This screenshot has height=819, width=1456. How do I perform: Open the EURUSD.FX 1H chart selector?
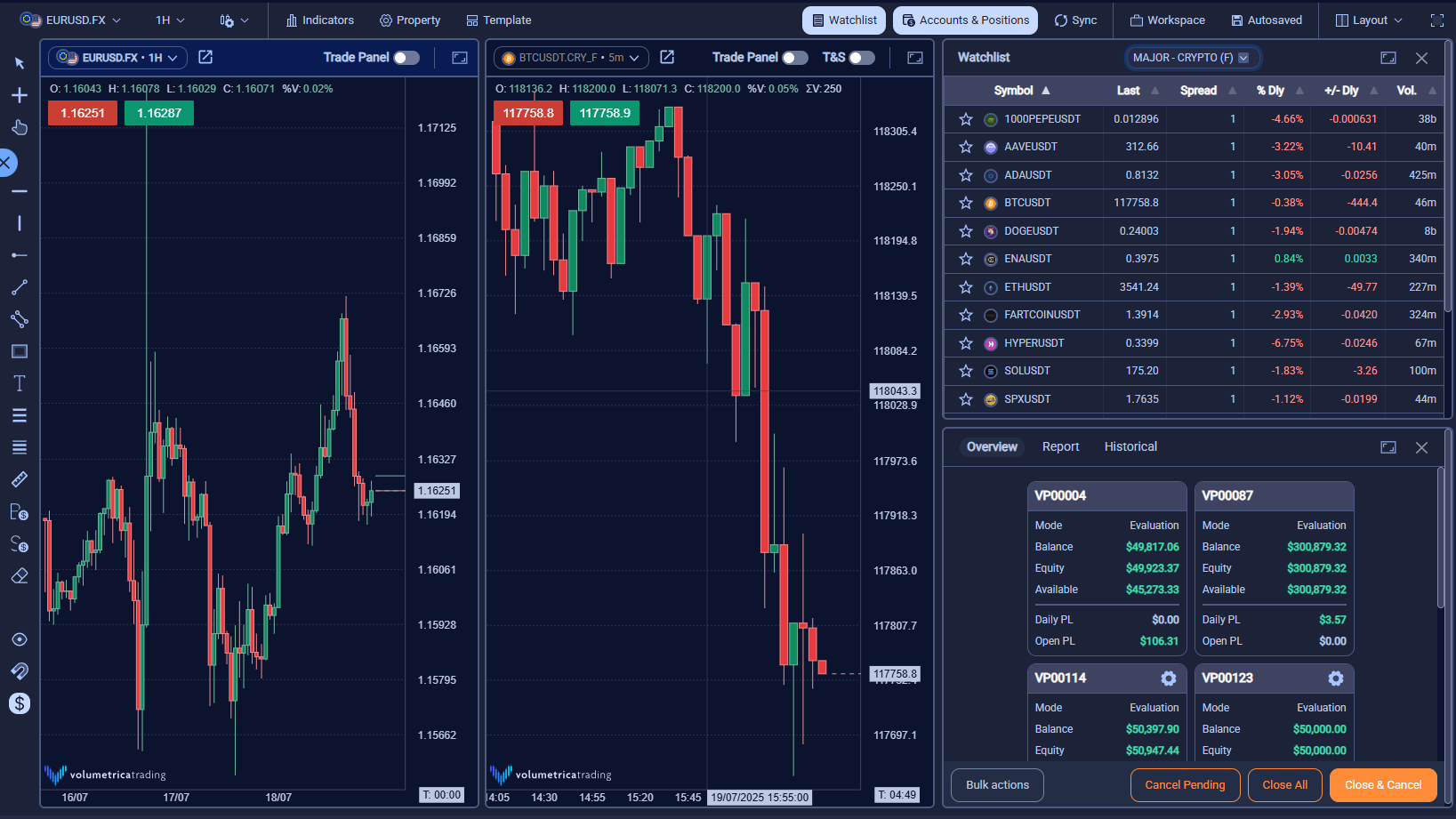[117, 58]
